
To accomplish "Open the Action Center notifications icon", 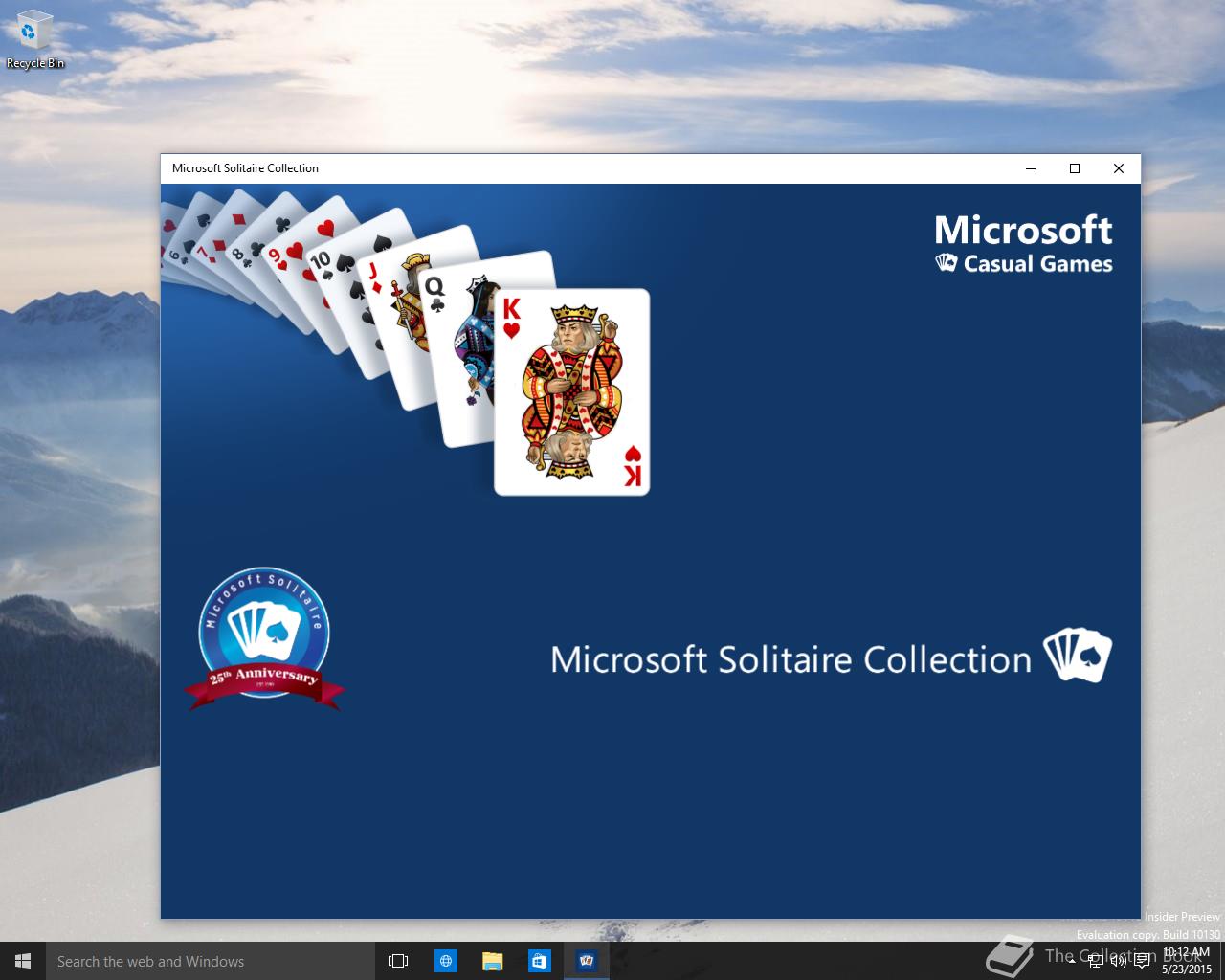I will coord(1141,961).
